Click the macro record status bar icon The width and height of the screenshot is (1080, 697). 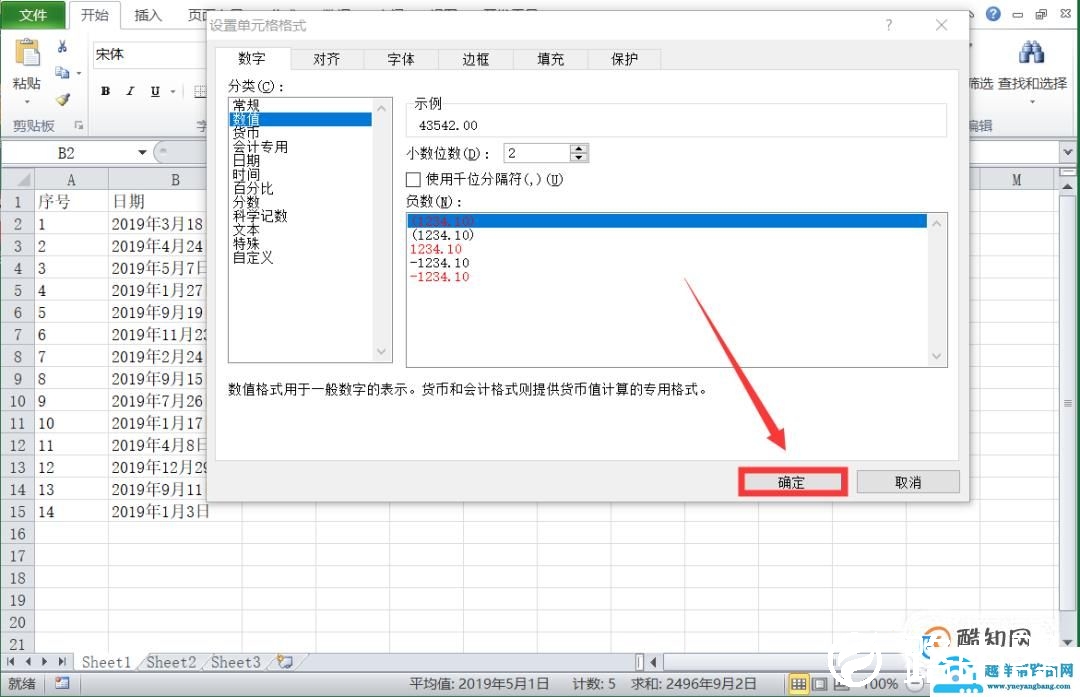point(63,683)
